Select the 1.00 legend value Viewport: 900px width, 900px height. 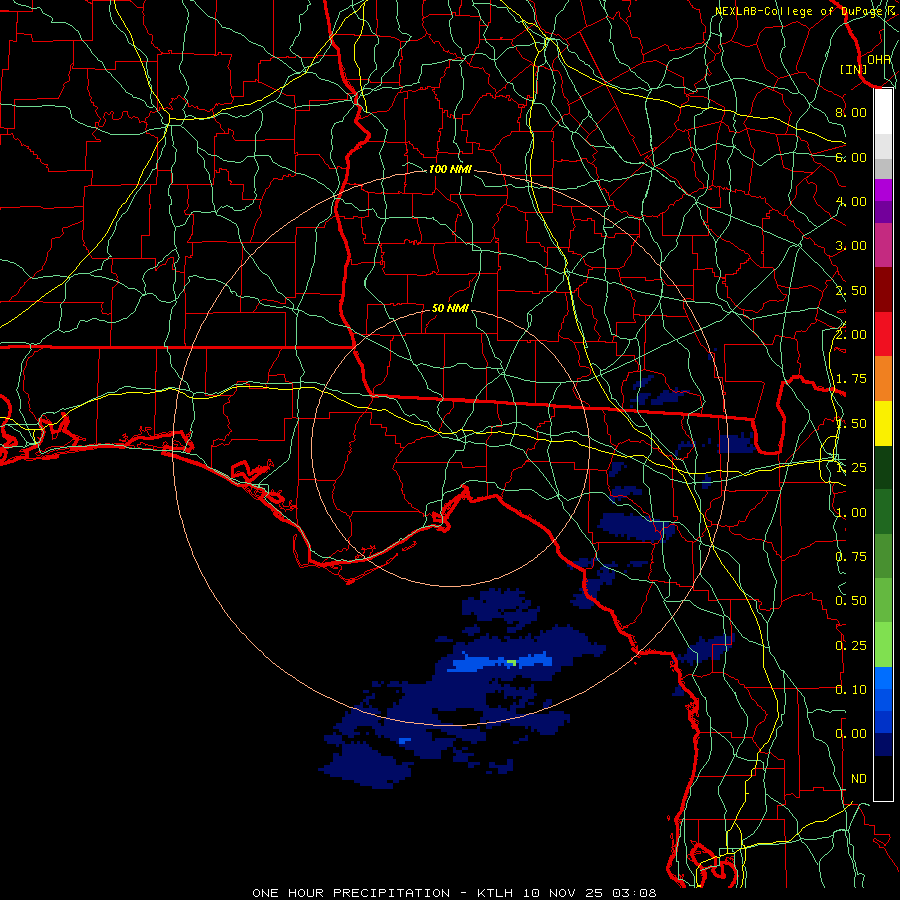(x=851, y=513)
